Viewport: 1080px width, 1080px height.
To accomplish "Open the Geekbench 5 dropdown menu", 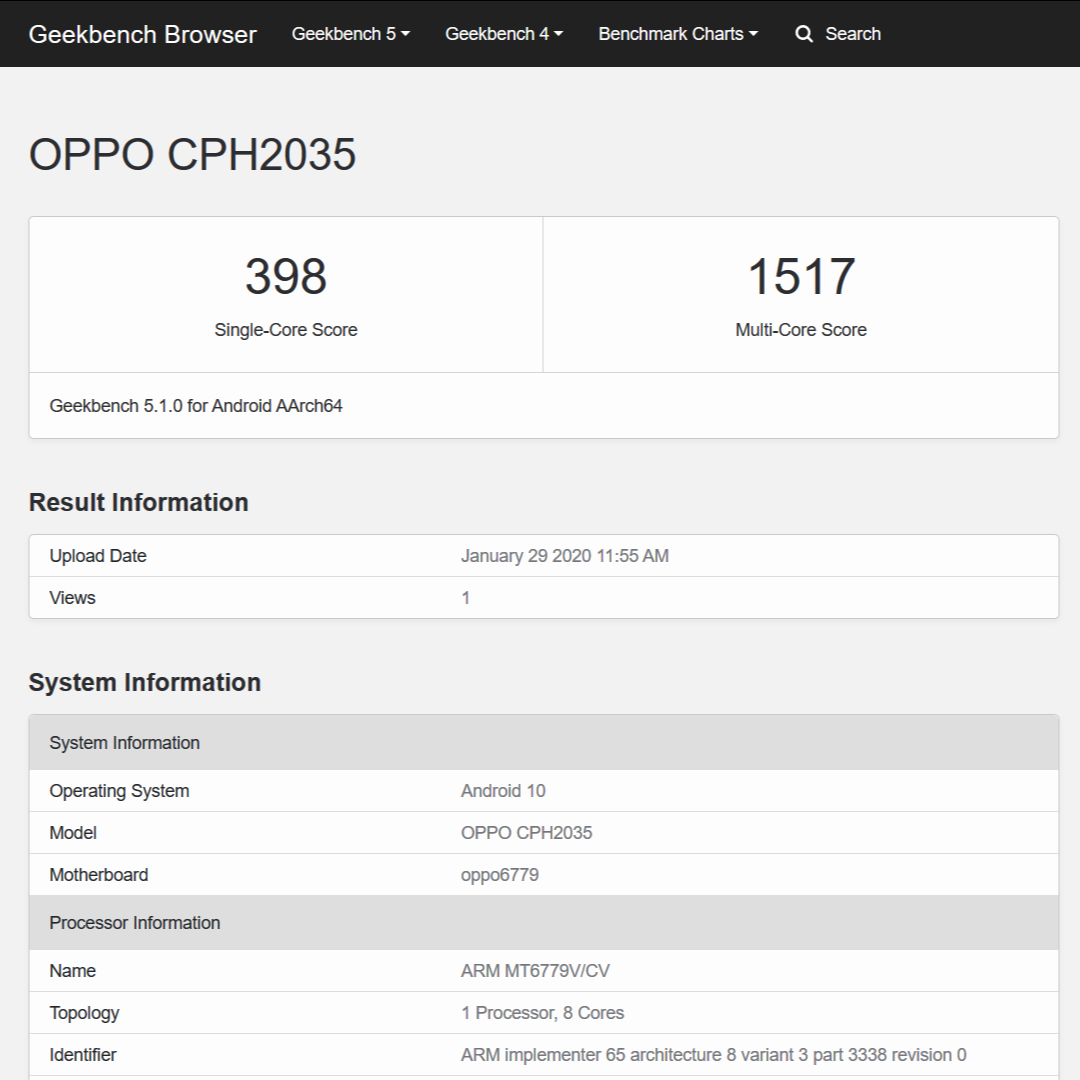I will (x=351, y=34).
